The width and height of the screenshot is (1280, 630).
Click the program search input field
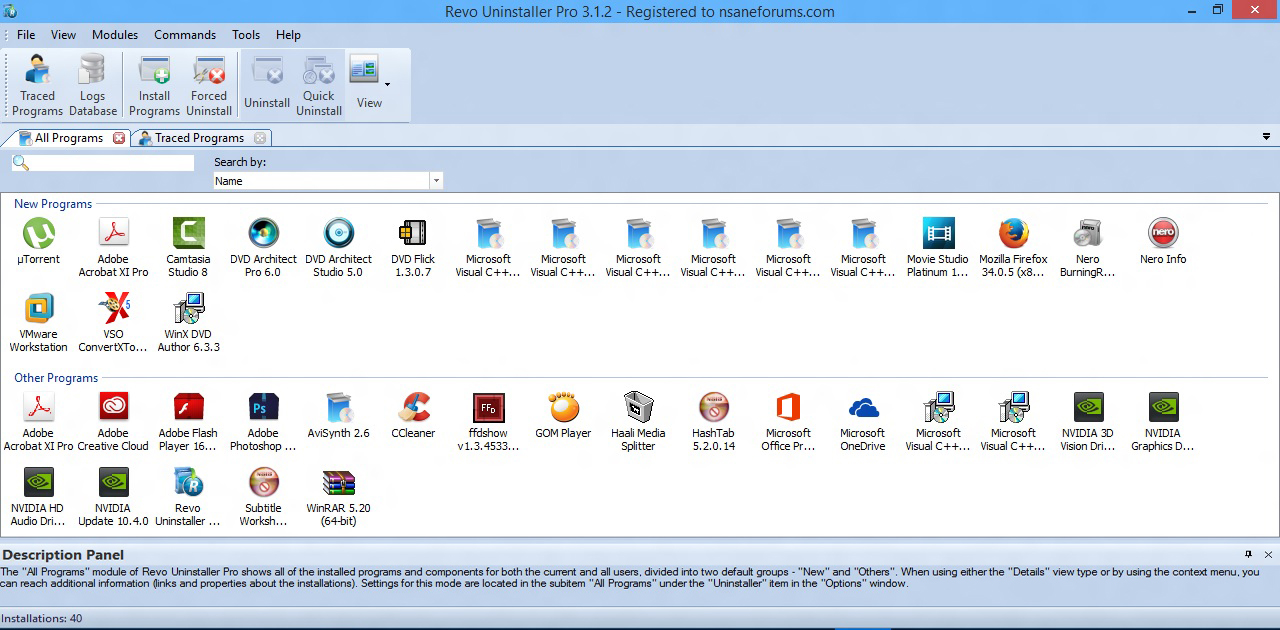[x=110, y=163]
